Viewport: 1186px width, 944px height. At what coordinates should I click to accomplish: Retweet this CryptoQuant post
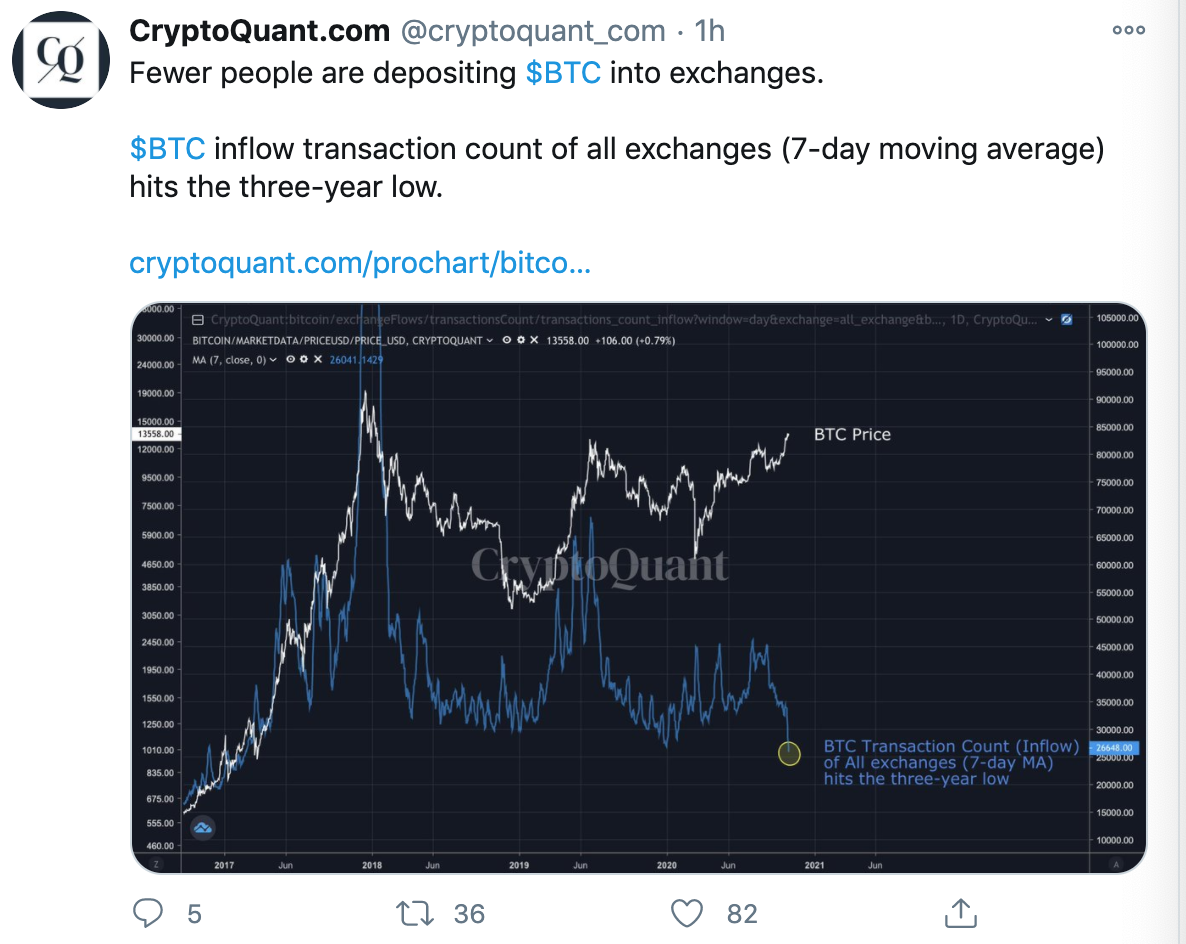(x=415, y=913)
